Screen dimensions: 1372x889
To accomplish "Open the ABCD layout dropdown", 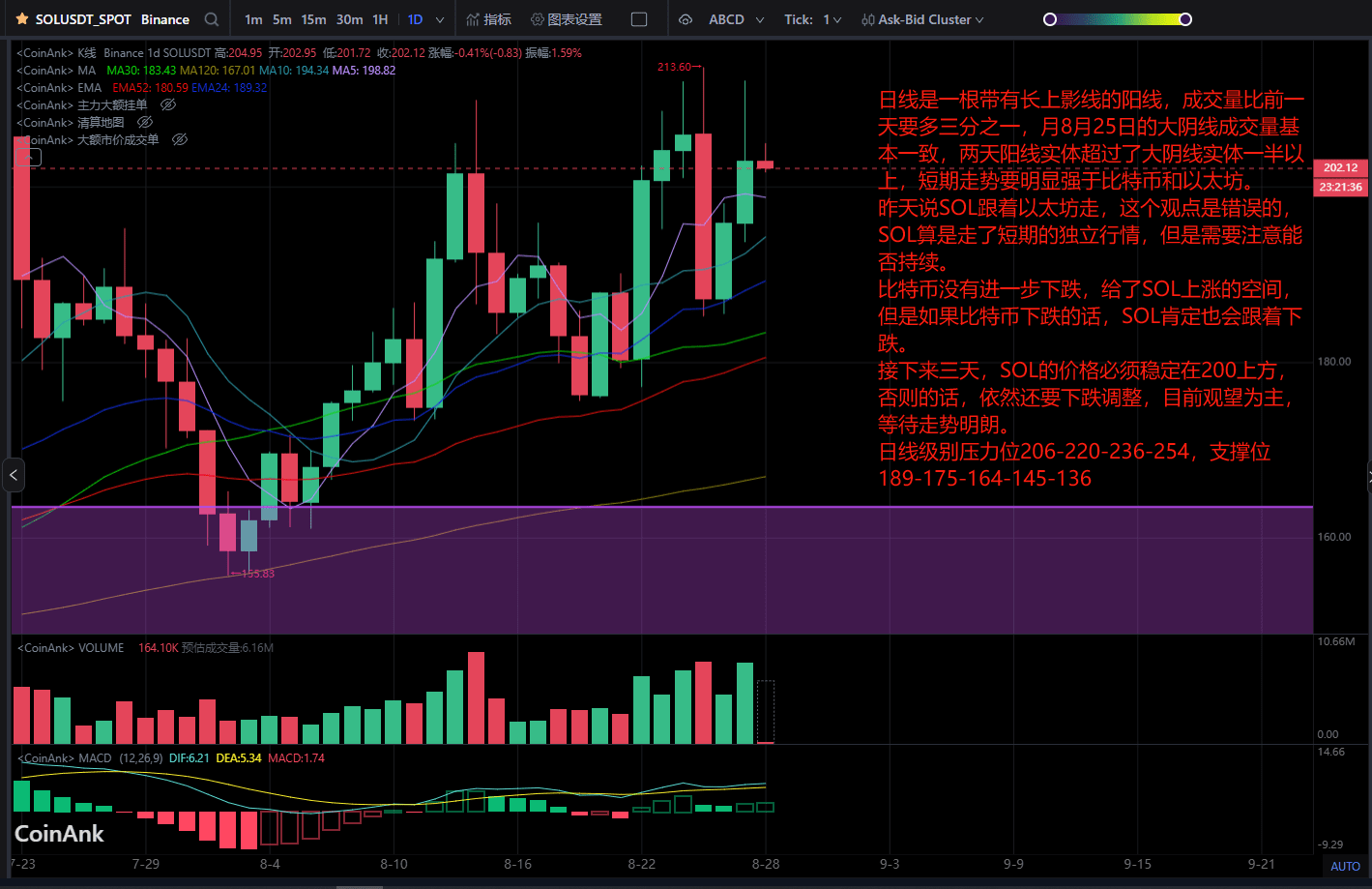I will pyautogui.click(x=736, y=19).
